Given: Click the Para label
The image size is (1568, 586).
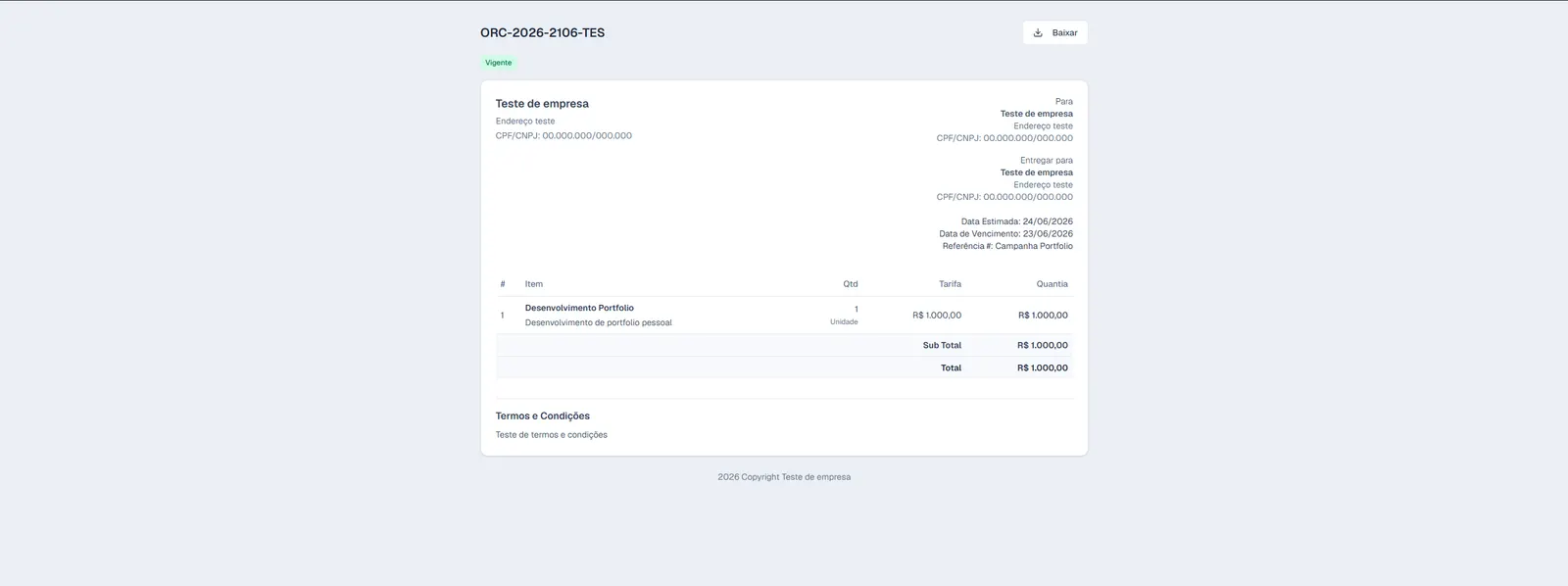Looking at the screenshot, I should click(x=1063, y=102).
